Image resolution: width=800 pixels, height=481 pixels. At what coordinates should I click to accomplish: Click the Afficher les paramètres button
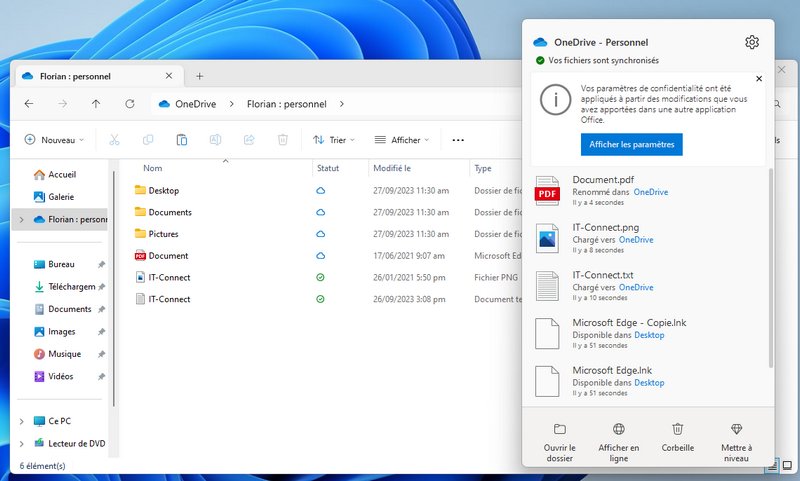631,145
